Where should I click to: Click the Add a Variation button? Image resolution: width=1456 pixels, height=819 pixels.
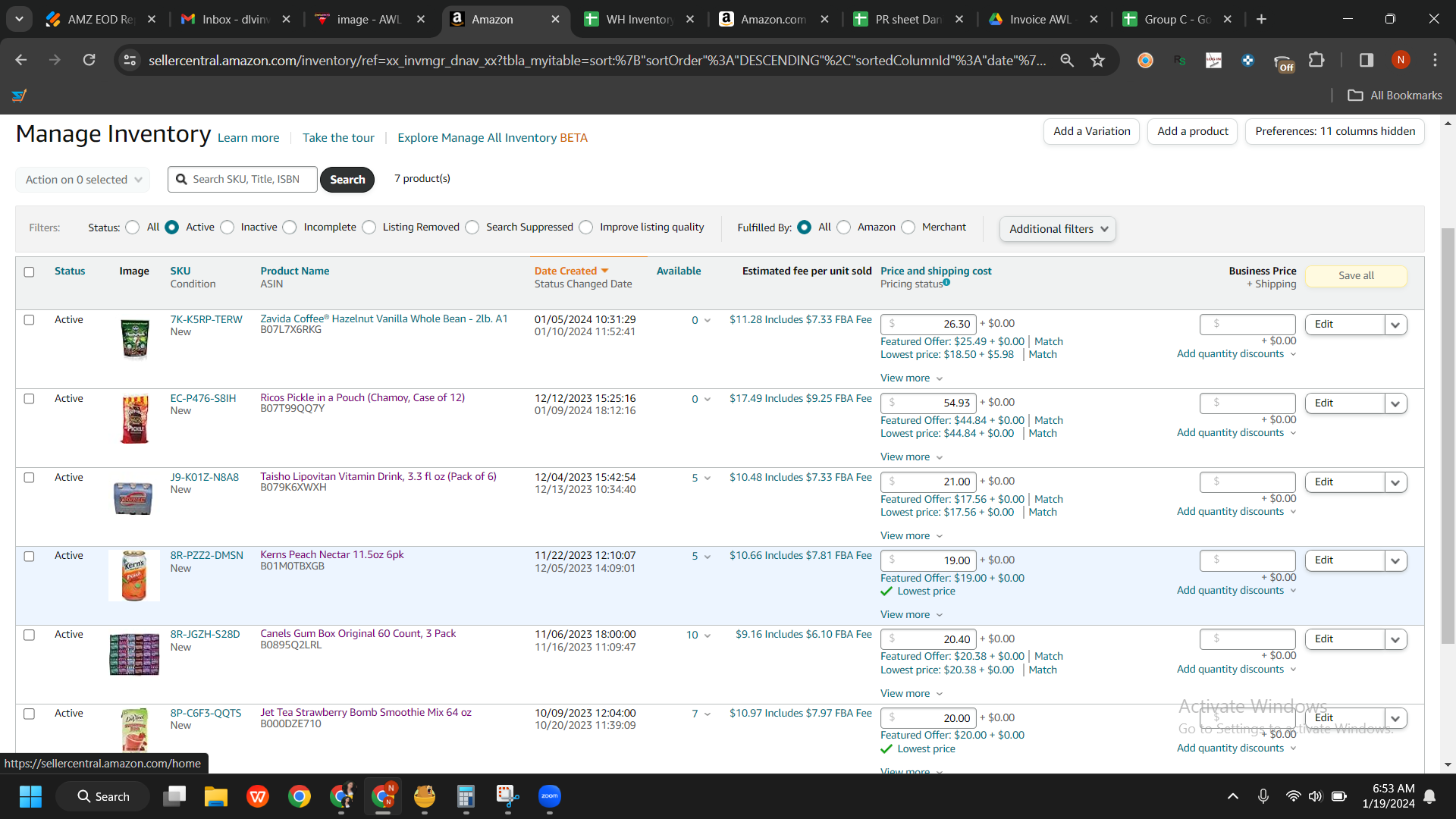tap(1091, 131)
